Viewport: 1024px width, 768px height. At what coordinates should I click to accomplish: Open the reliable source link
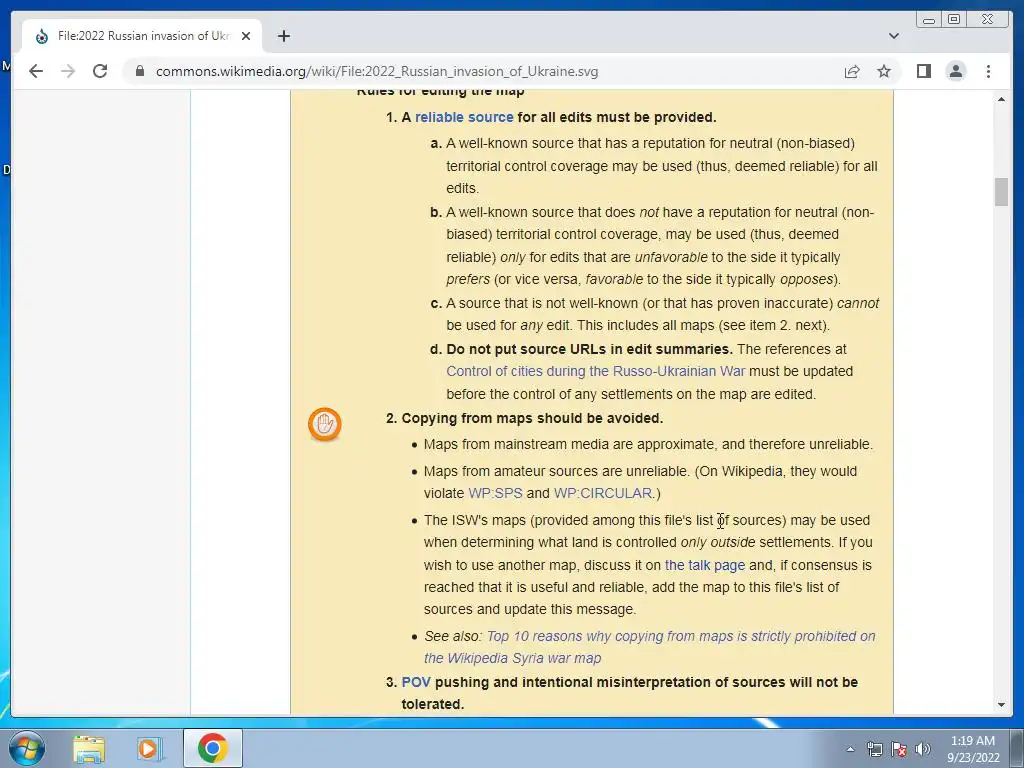pos(464,118)
